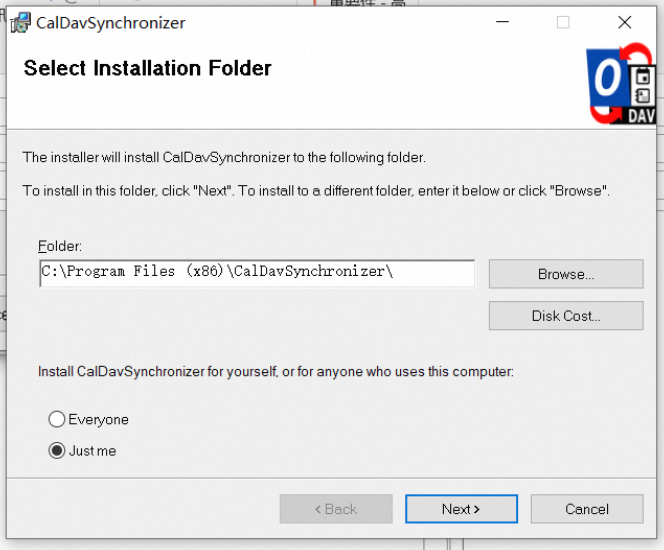Click the greyed-out maximize window button
Screen dimensions: 664x550
563,22
